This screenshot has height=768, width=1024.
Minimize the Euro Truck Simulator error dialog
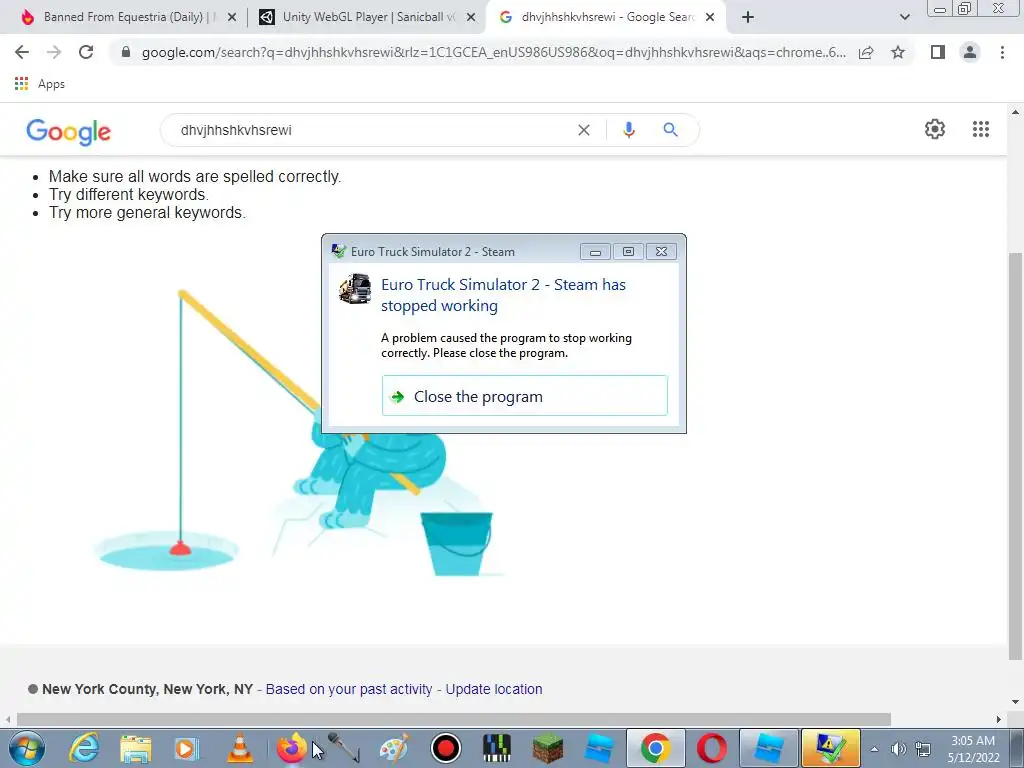tap(595, 251)
